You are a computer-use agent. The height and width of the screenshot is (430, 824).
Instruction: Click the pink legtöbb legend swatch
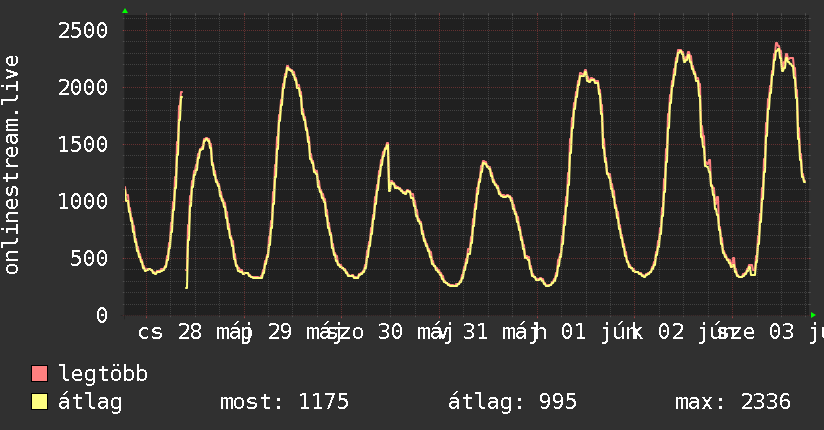point(39,374)
